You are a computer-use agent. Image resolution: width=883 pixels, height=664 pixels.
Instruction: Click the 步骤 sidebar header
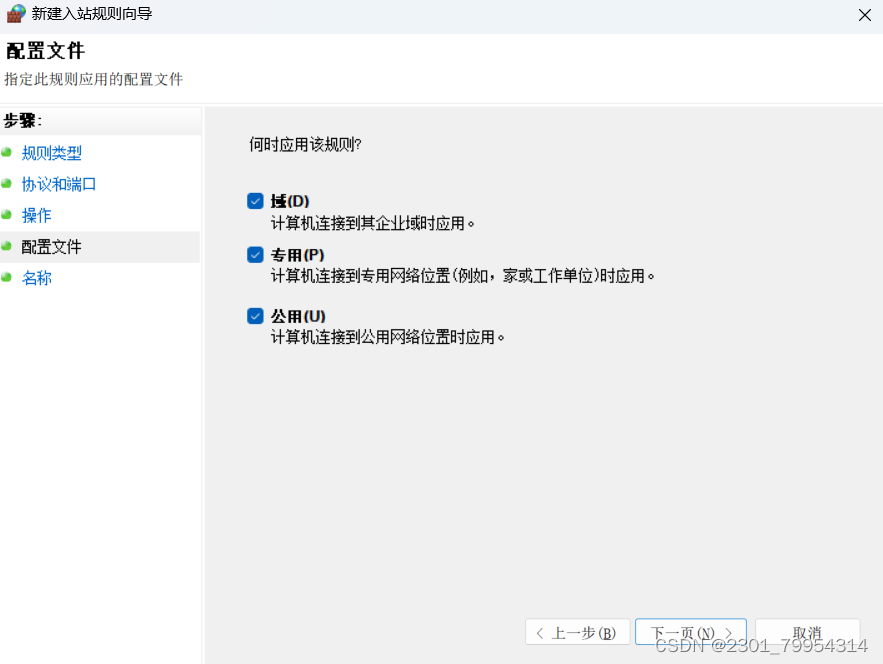[22, 120]
